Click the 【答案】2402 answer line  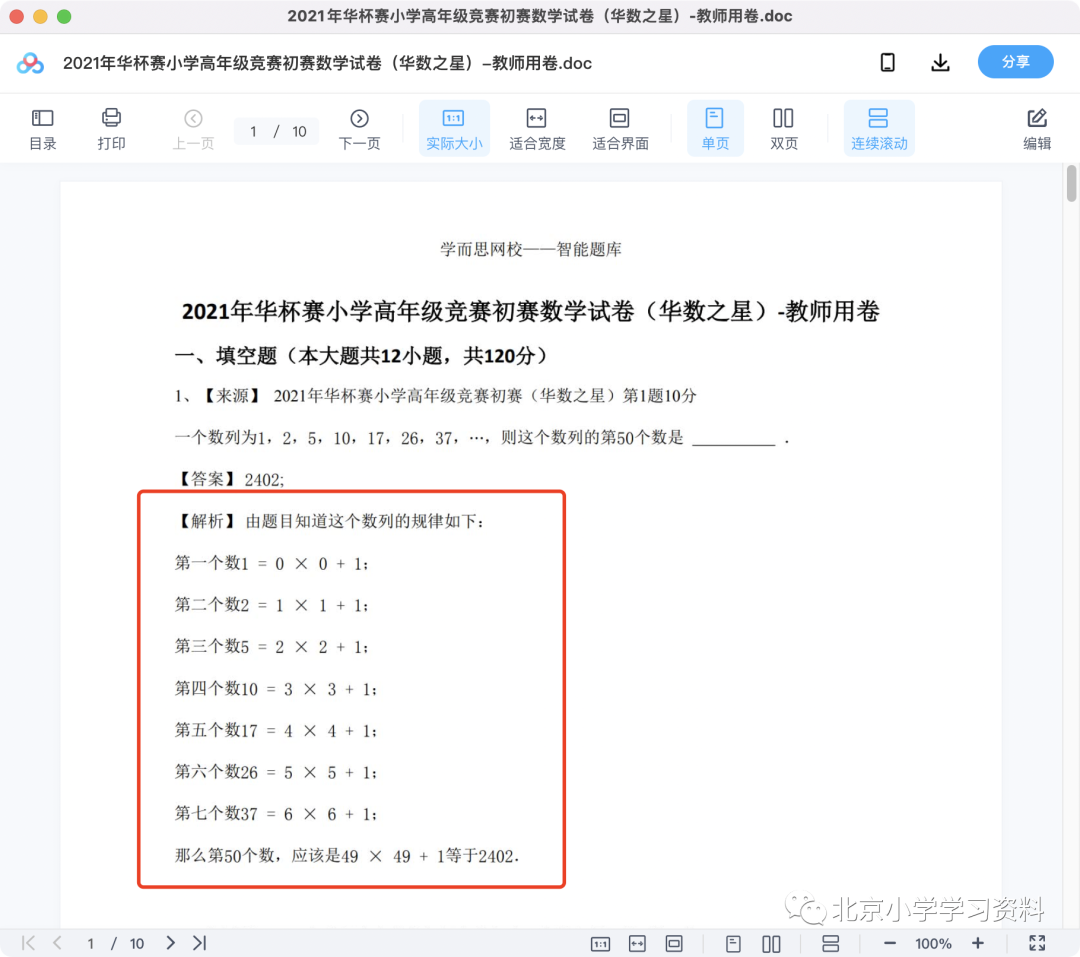pyautogui.click(x=230, y=479)
